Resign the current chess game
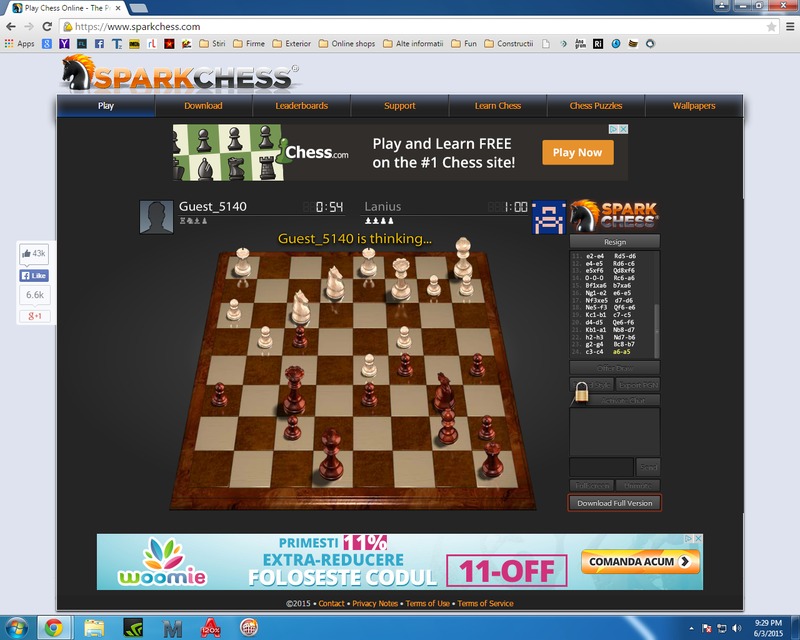 (x=615, y=241)
